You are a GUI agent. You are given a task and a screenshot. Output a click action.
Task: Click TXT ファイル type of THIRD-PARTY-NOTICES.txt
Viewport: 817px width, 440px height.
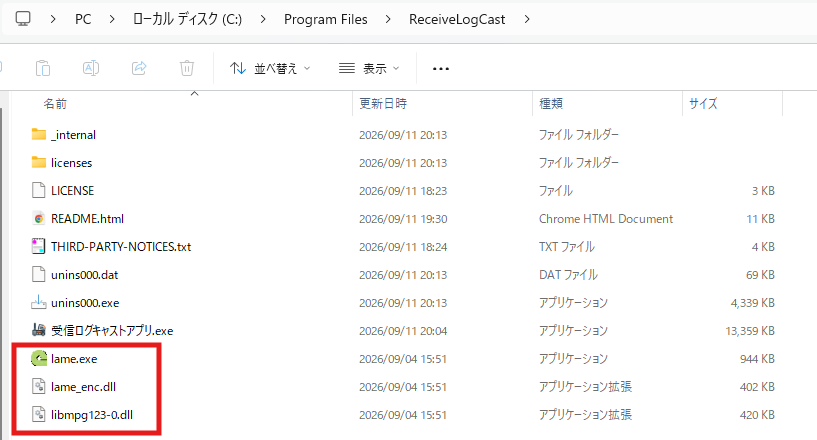tap(566, 247)
